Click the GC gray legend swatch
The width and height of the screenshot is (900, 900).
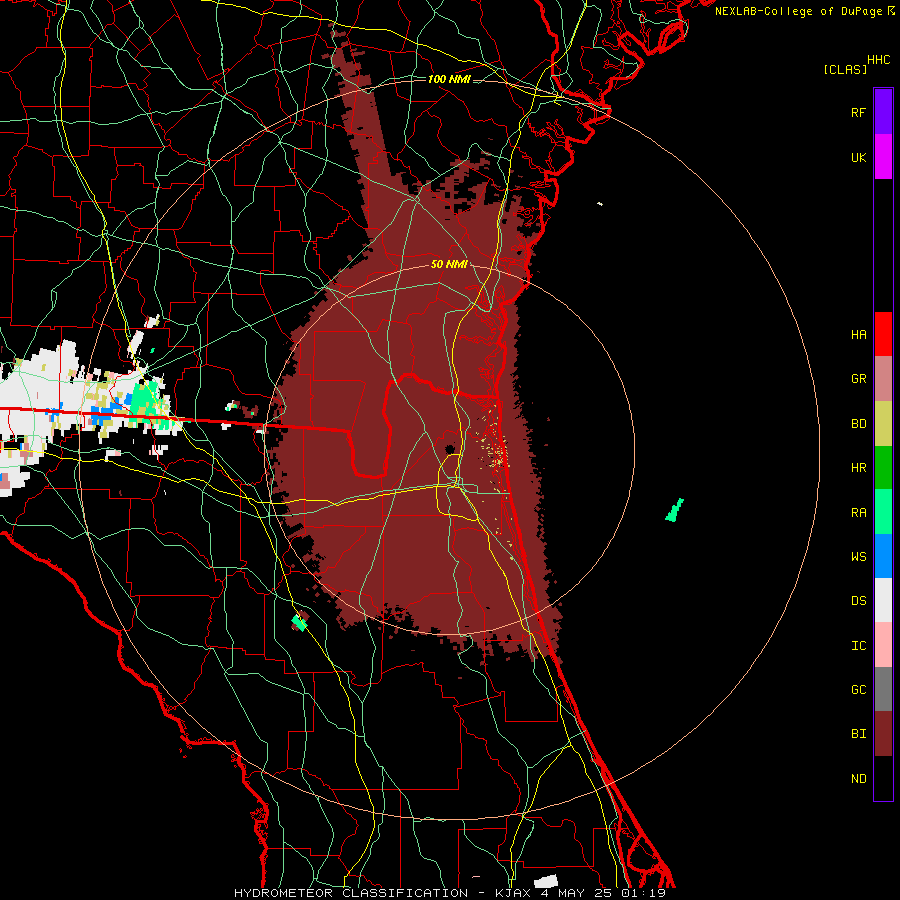883,689
